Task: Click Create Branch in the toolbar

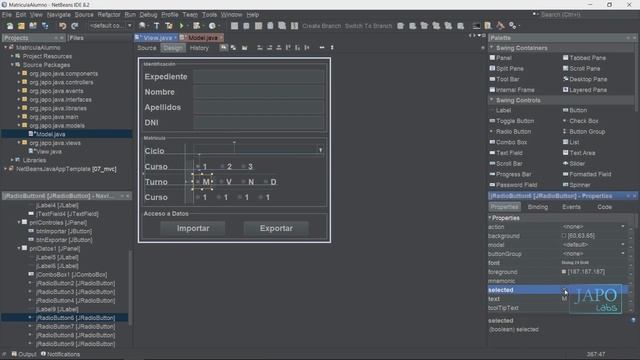Action: pyautogui.click(x=321, y=26)
